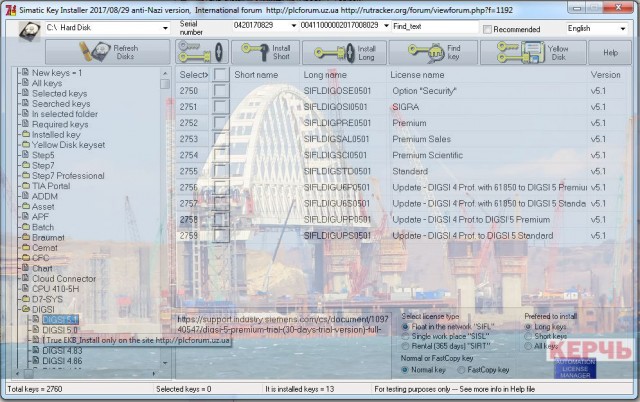Select All keys in the tree
640x402 pixels.
47,83
